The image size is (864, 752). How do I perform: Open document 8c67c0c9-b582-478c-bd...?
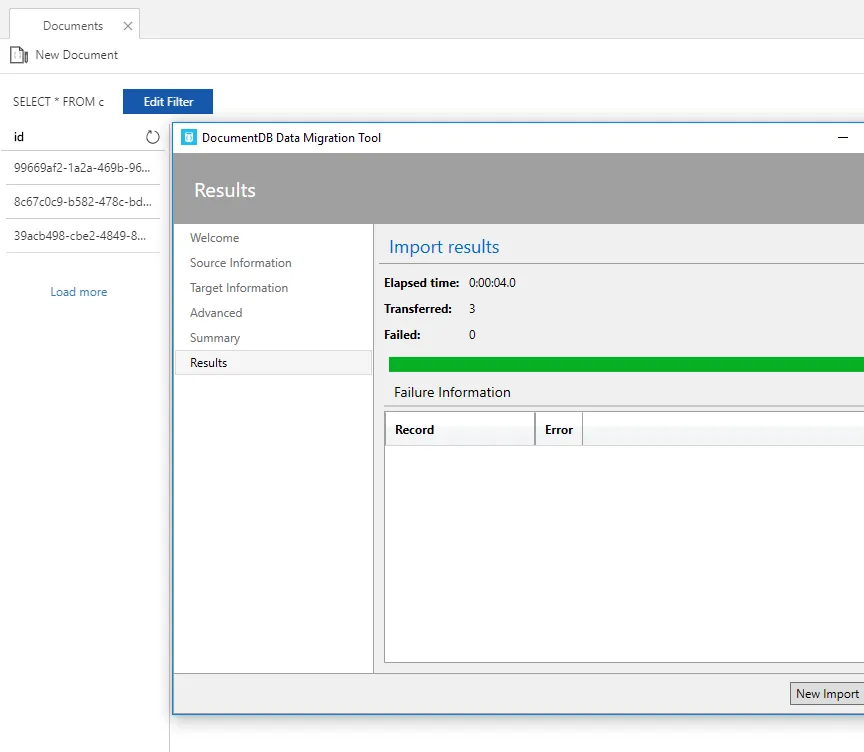point(83,202)
